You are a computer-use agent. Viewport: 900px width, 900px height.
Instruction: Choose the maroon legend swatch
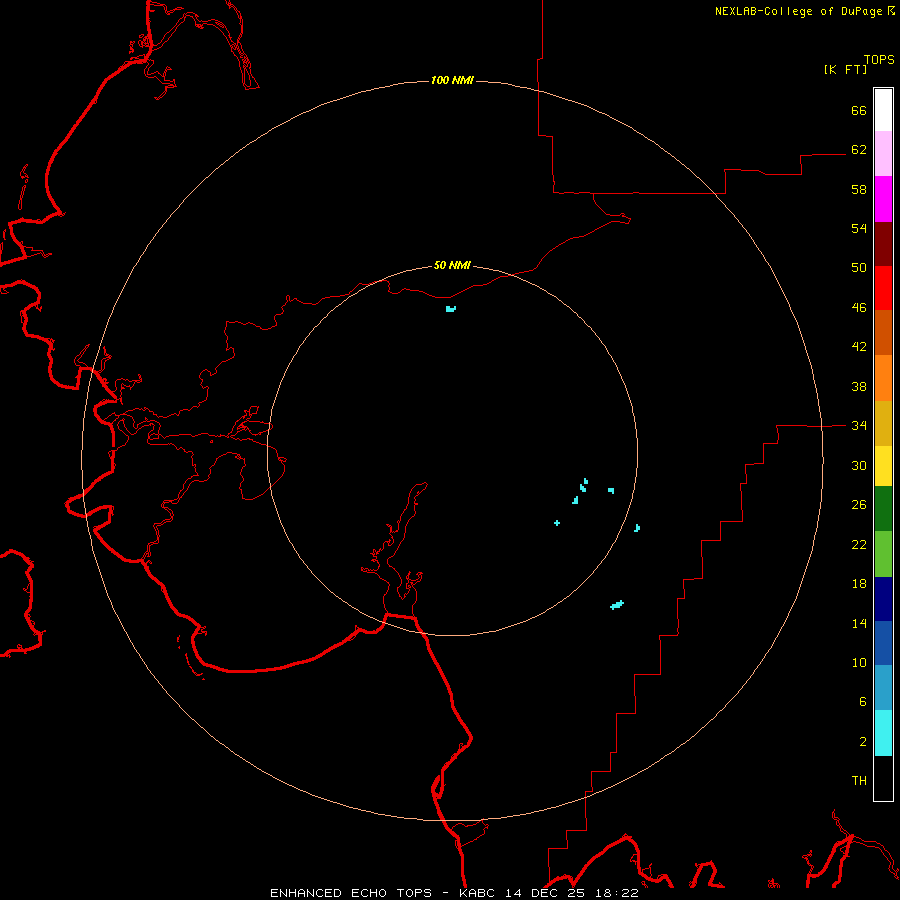click(x=883, y=244)
